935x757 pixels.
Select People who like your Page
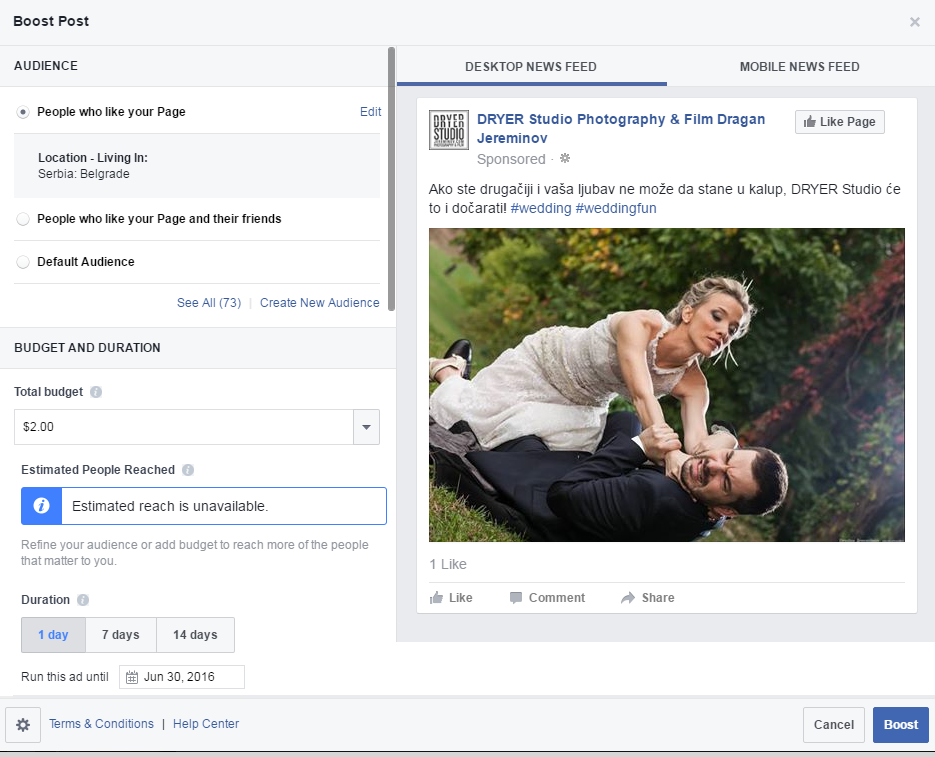coord(23,112)
